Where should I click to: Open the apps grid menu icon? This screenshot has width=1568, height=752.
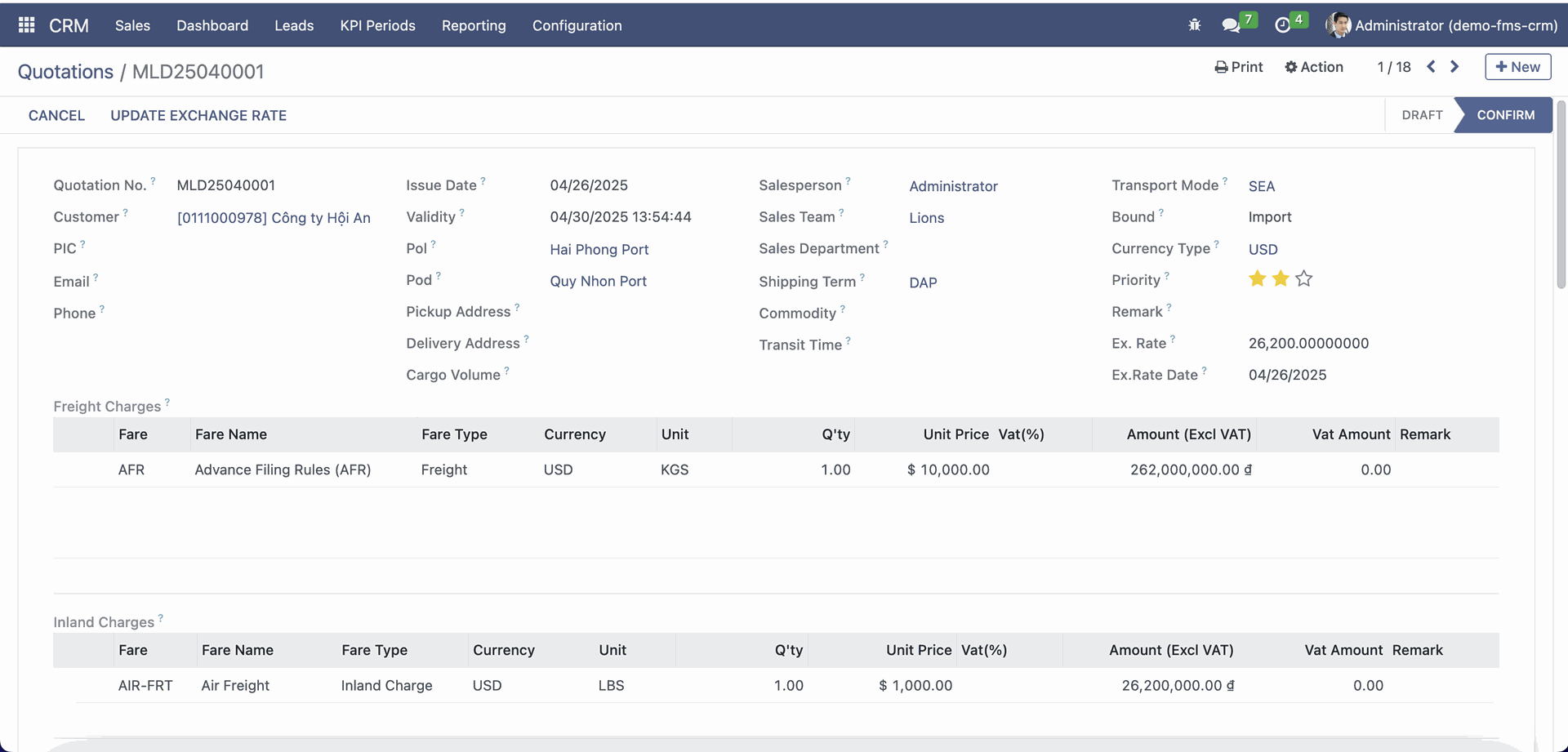click(26, 25)
